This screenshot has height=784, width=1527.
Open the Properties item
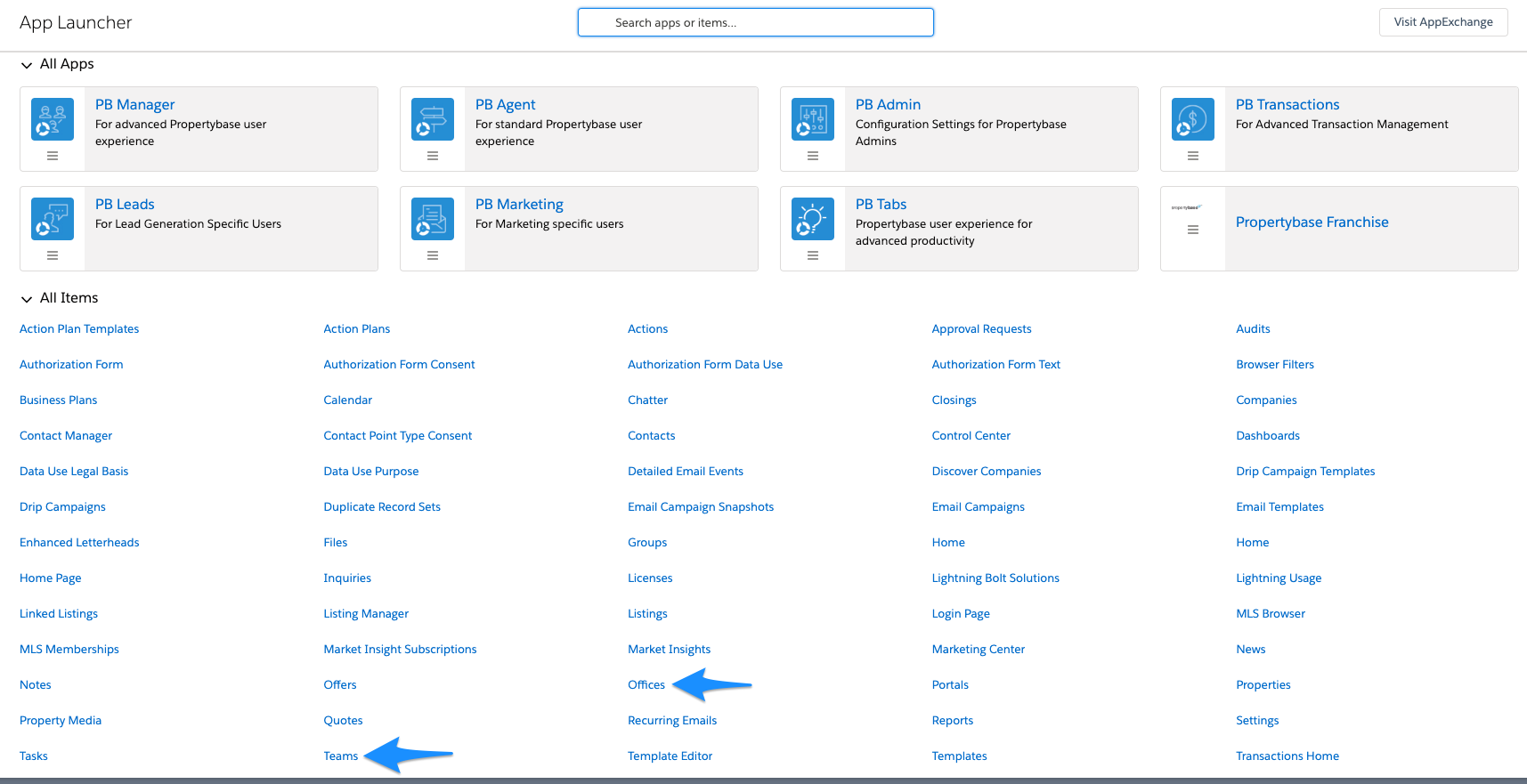pyautogui.click(x=1263, y=684)
